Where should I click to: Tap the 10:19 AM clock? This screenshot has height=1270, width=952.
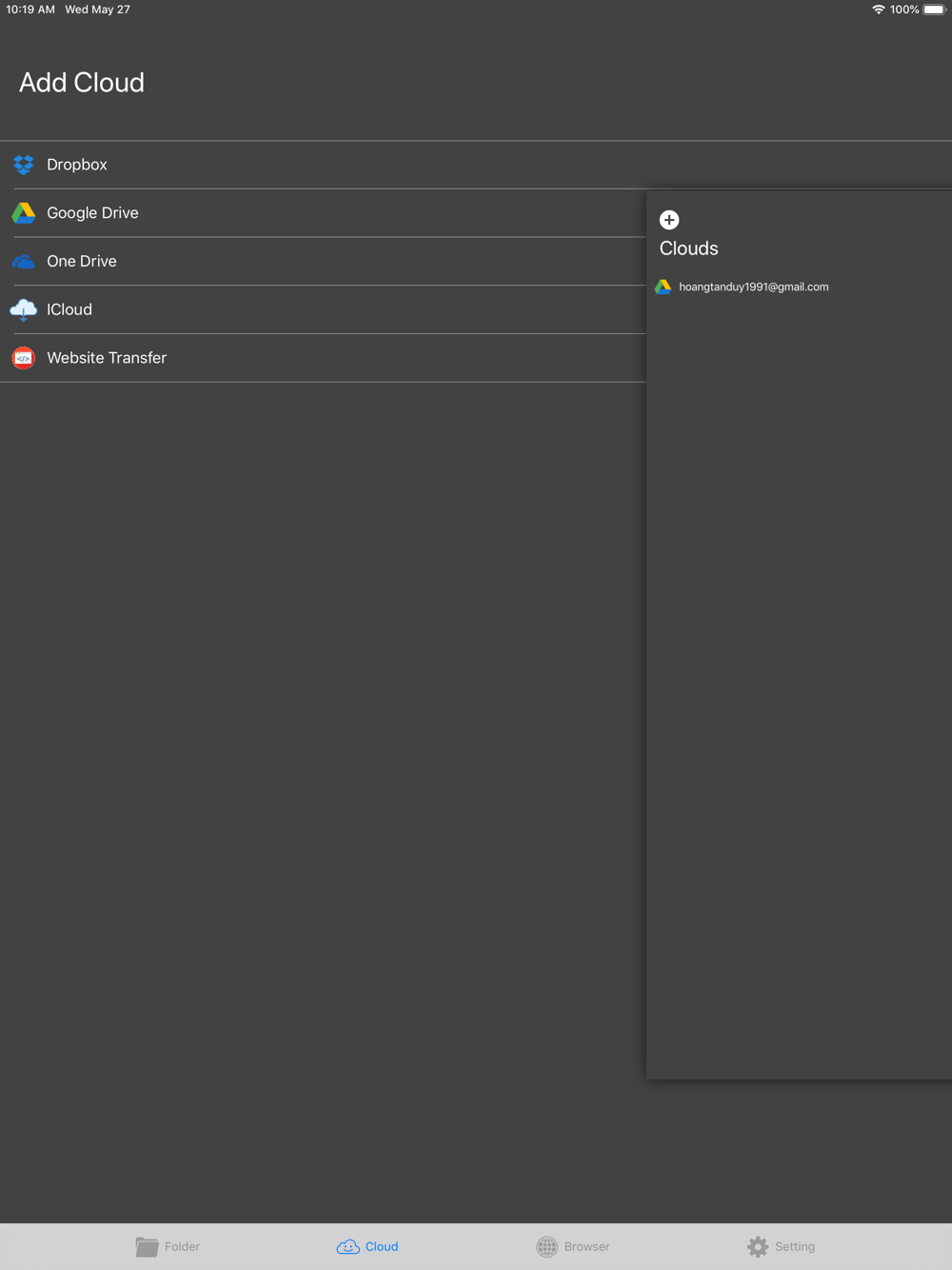click(x=30, y=10)
